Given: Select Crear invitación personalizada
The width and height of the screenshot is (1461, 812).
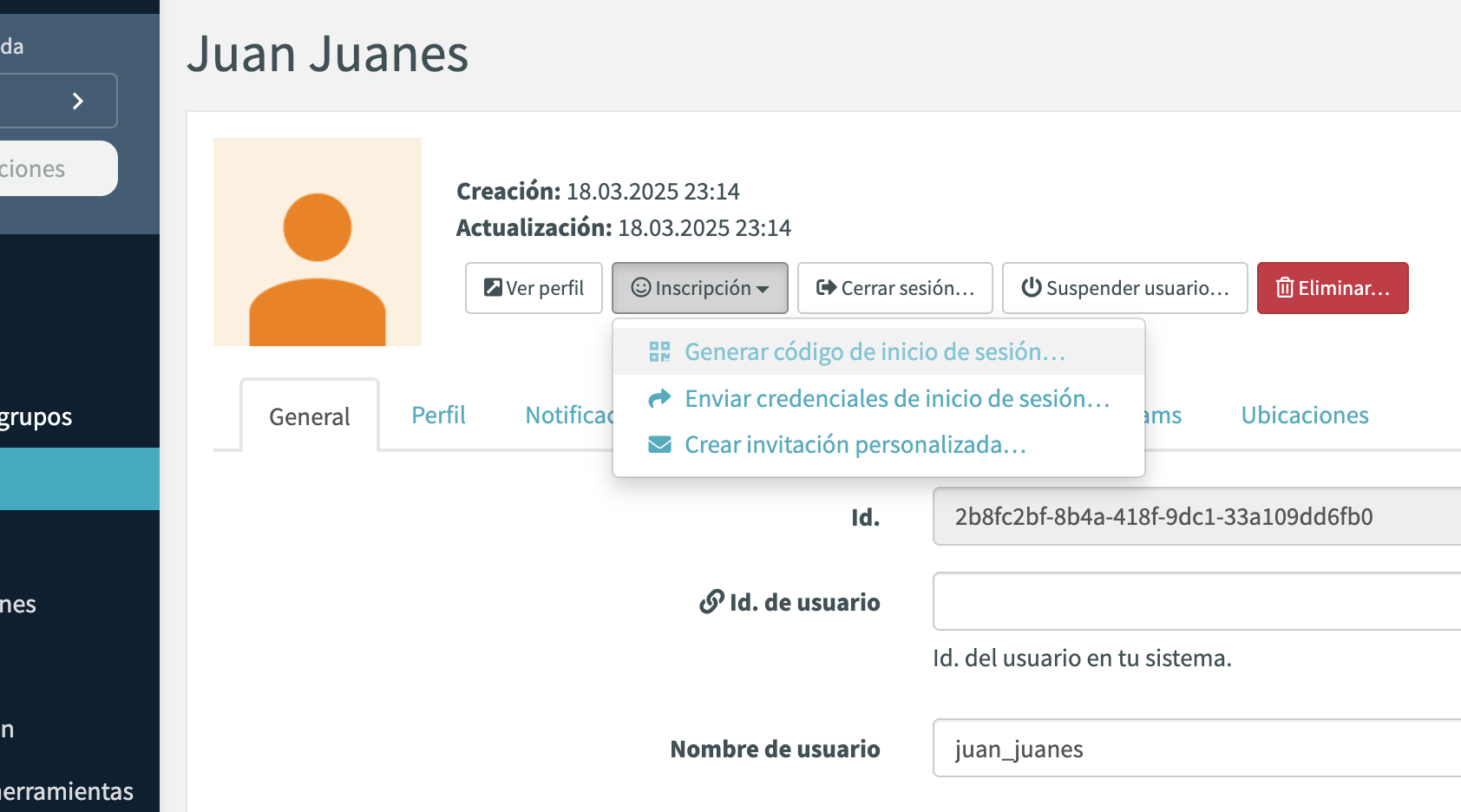Looking at the screenshot, I should [x=879, y=445].
